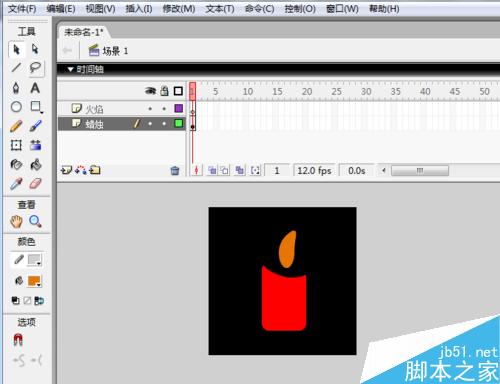Click 火焰 layer purple outline color swatch
The height and width of the screenshot is (384, 500).
[179, 108]
